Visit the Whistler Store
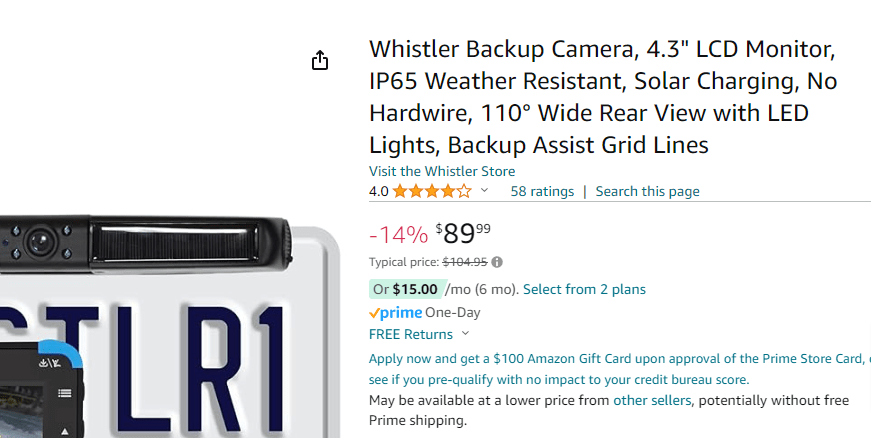871x438 pixels. pyautogui.click(x=442, y=171)
